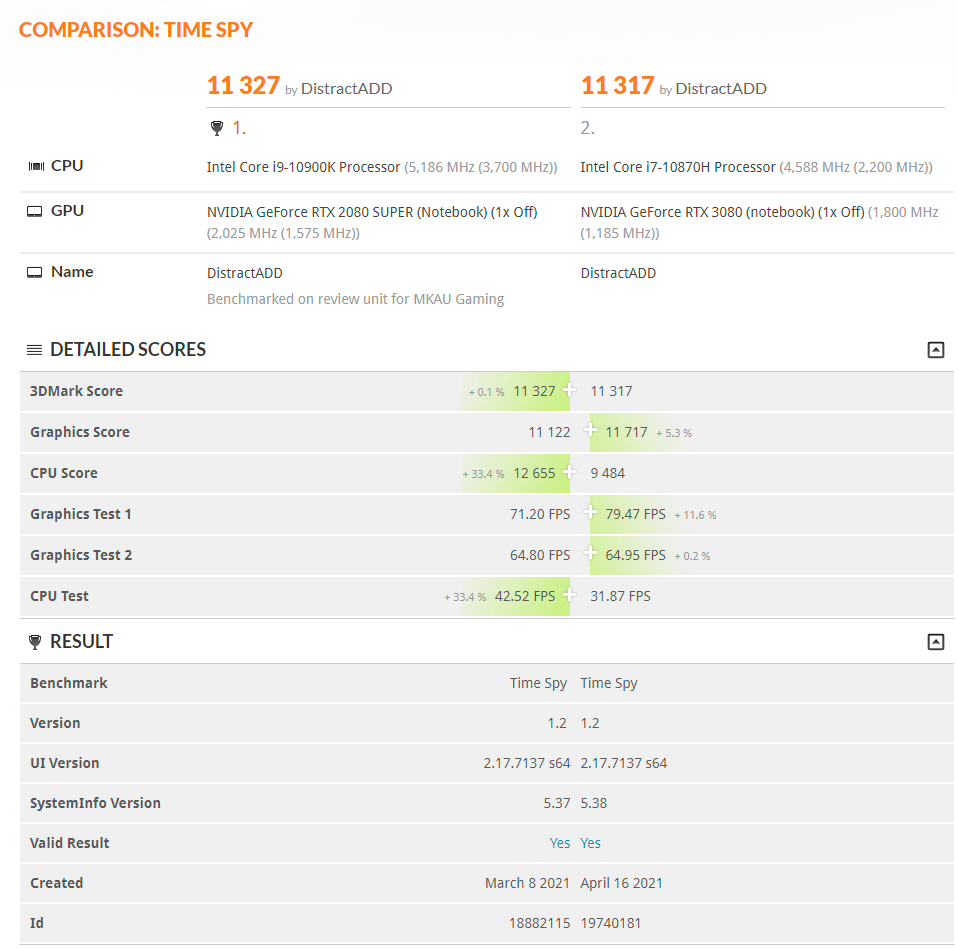The width and height of the screenshot is (958, 948).
Task: Click the trophy icon beside rank 1
Action: (x=217, y=128)
